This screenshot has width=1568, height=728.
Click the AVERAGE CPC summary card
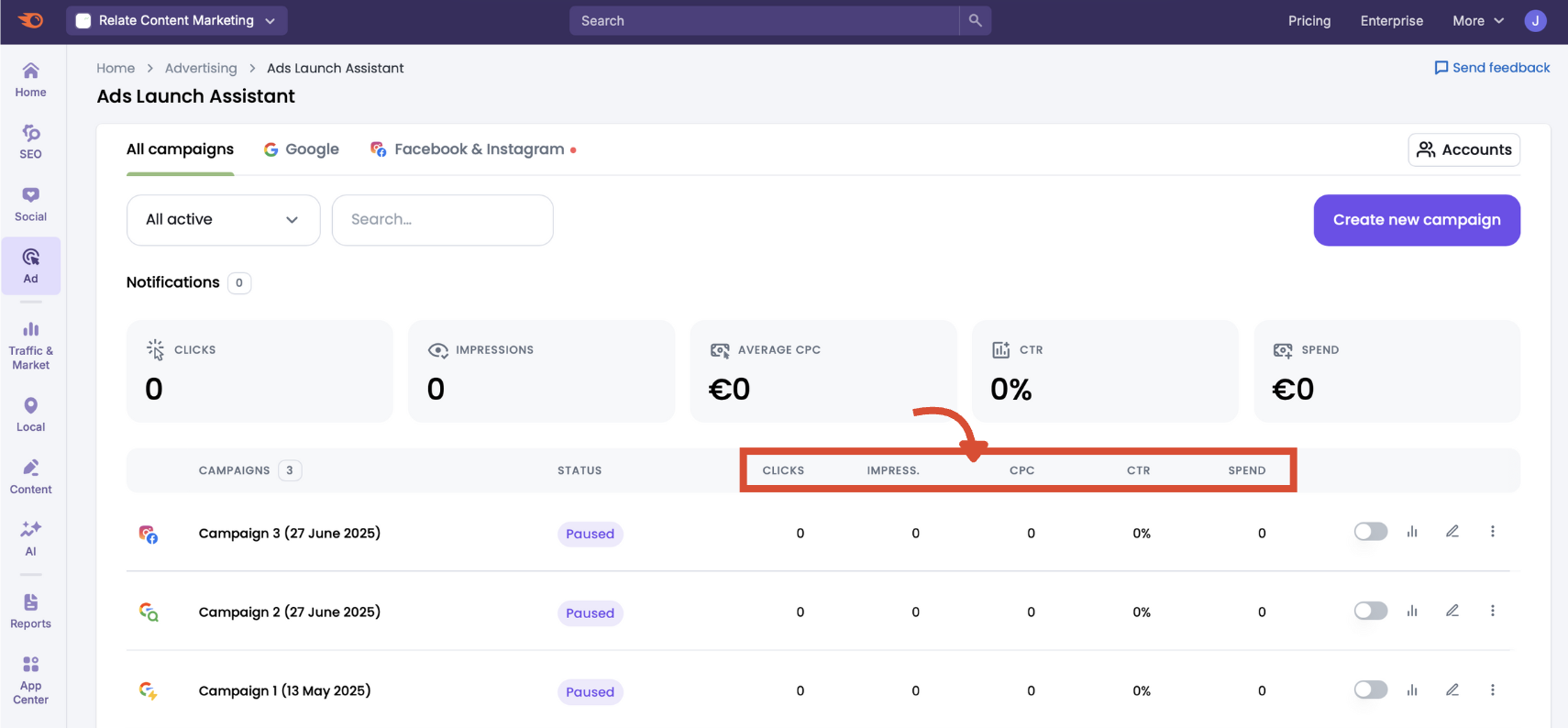click(x=823, y=371)
